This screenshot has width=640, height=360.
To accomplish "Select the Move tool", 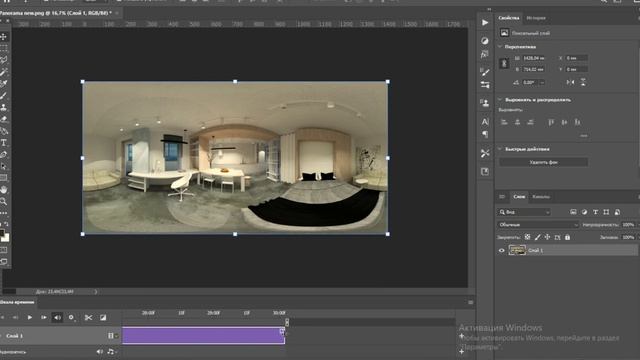I will tap(4, 37).
